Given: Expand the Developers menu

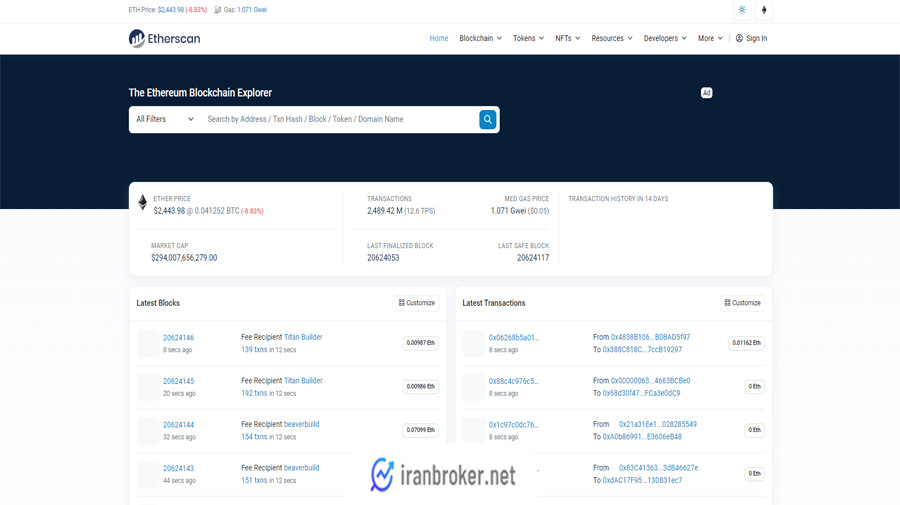Looking at the screenshot, I should [665, 38].
